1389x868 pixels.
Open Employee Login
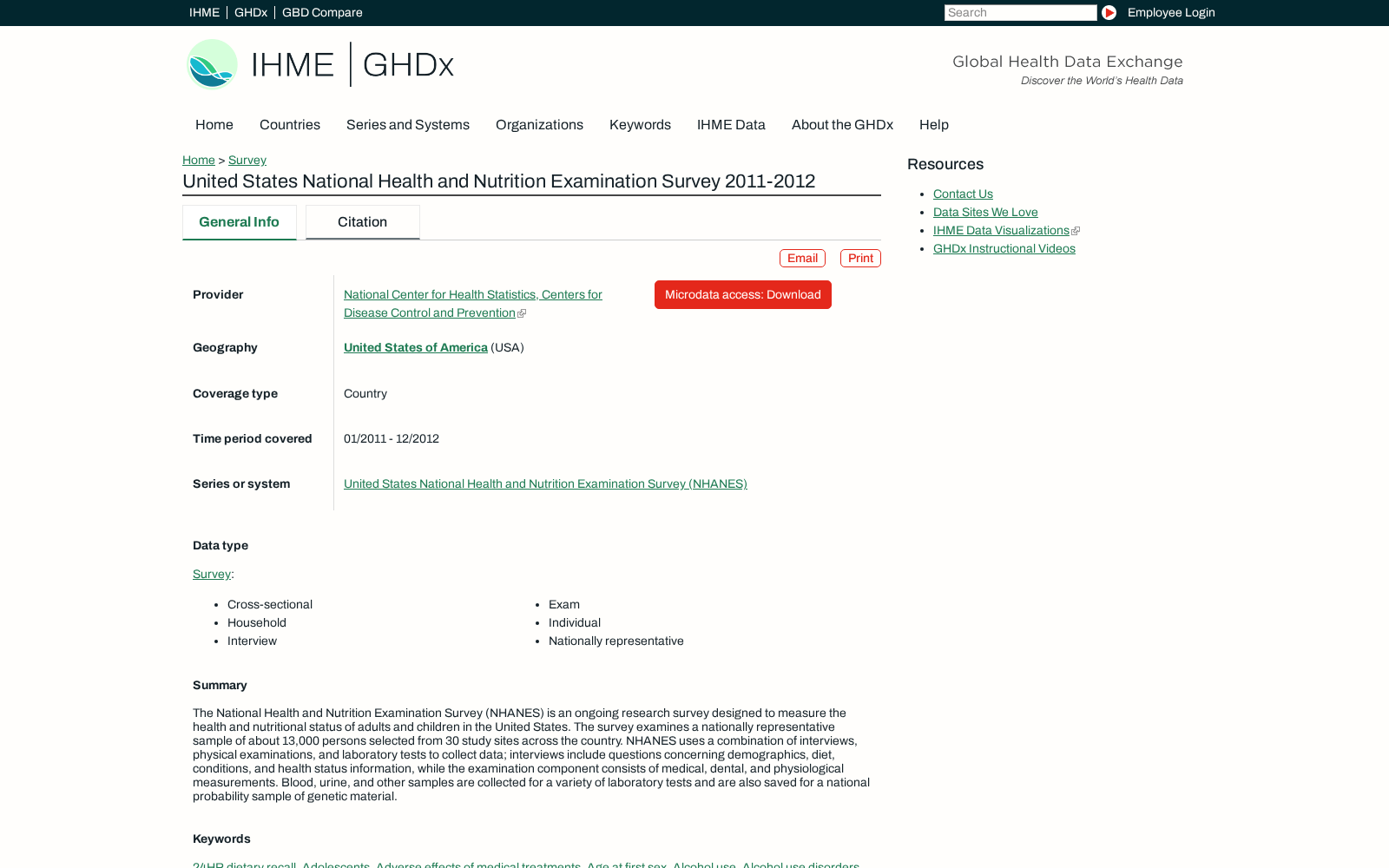(1171, 12)
